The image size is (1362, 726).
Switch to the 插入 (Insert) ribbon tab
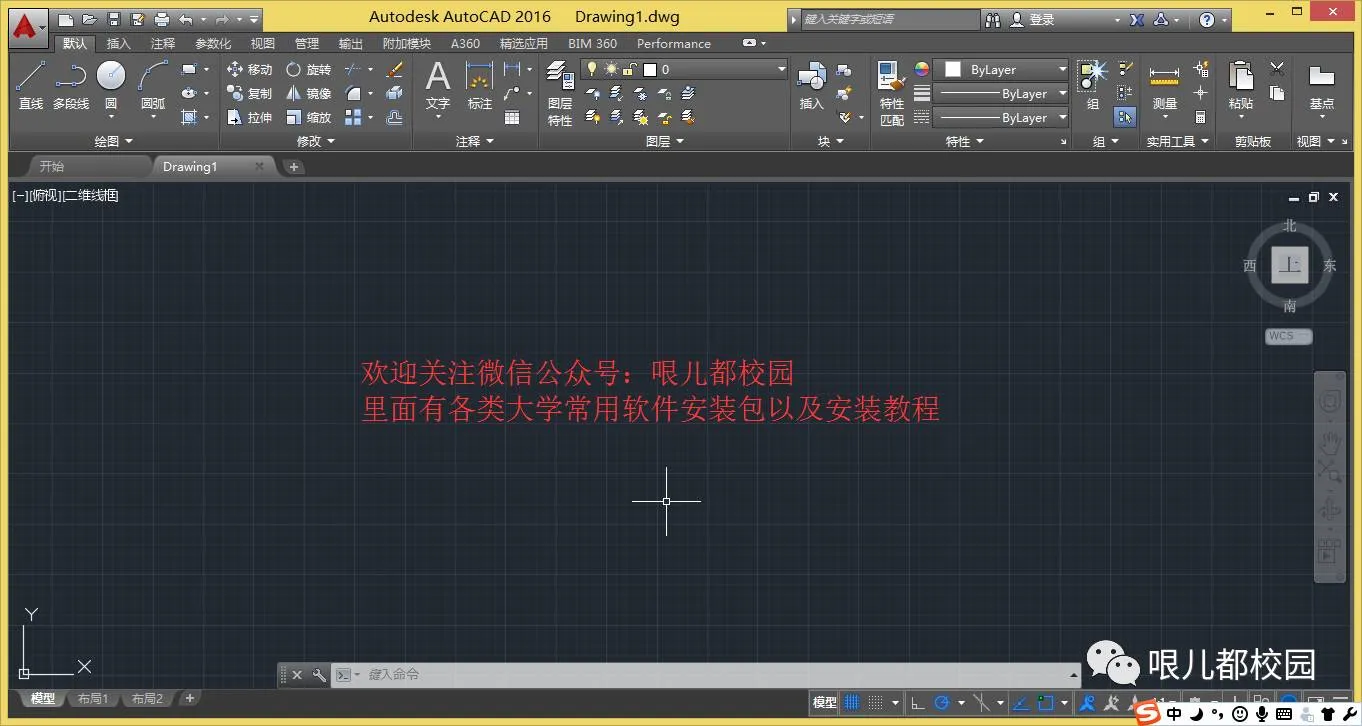119,43
